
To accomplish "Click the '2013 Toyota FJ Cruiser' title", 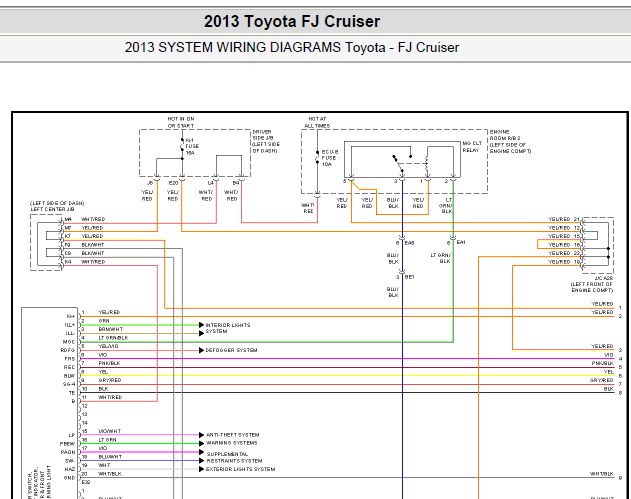I will pyautogui.click(x=292, y=21).
